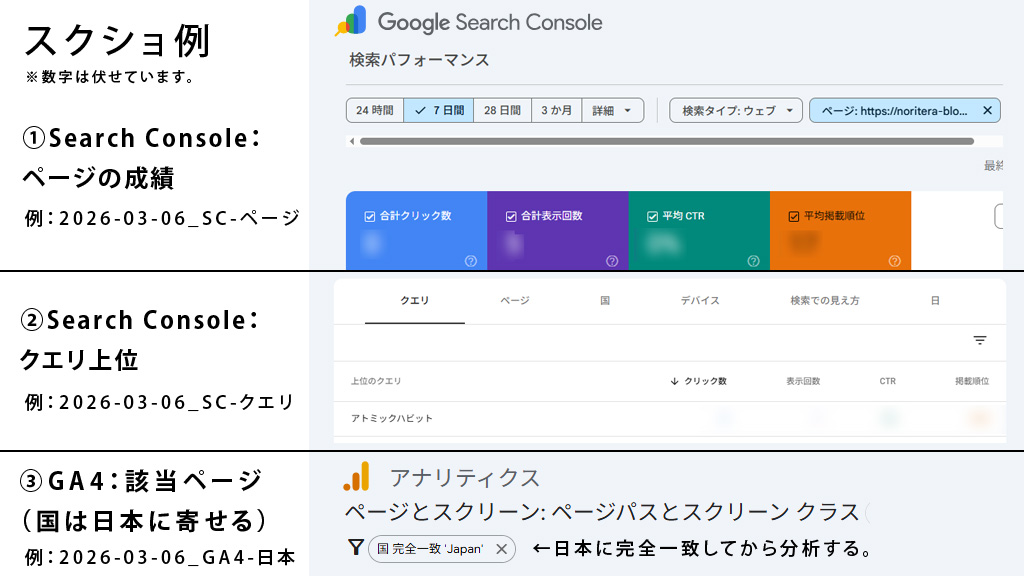This screenshot has height=576, width=1024.
Task: Open the 詳細 date range dropdown
Action: [x=613, y=110]
